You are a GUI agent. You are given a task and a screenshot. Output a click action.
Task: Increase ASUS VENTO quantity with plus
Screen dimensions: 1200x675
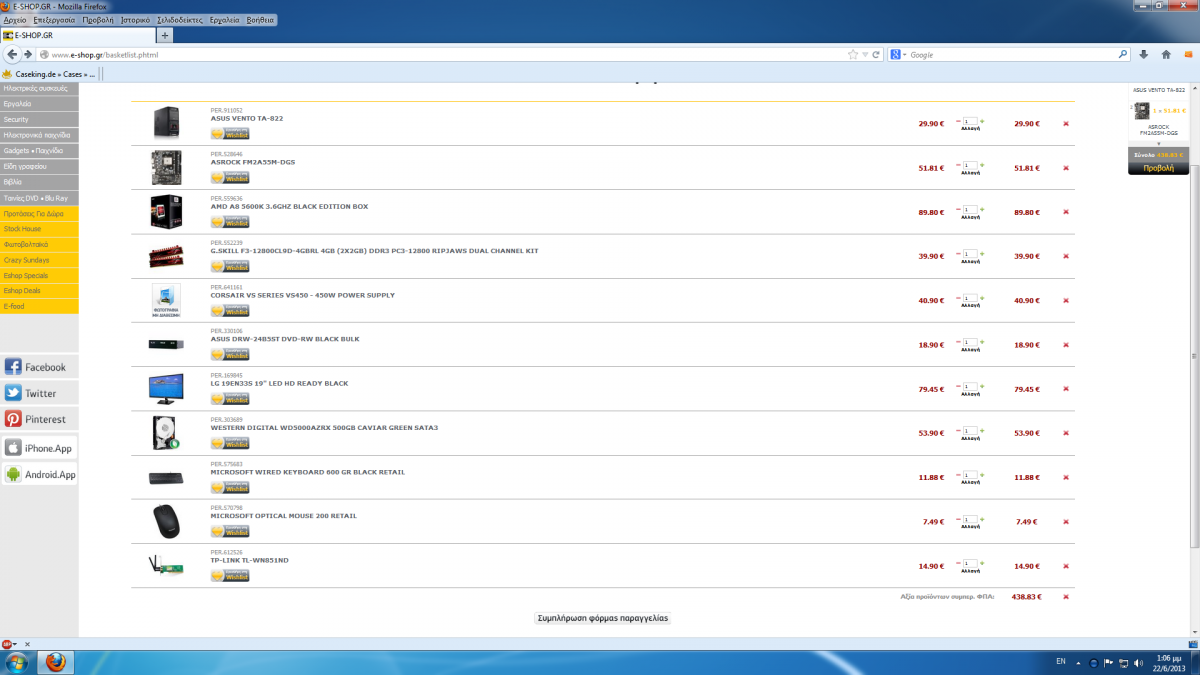click(x=982, y=121)
